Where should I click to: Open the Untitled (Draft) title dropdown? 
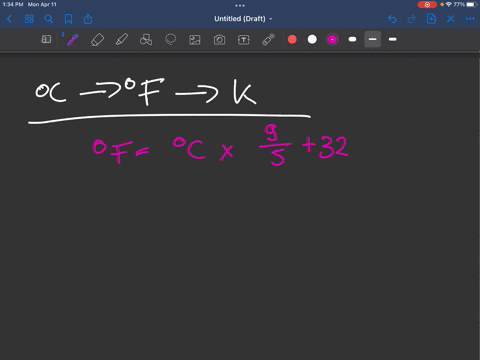click(243, 19)
